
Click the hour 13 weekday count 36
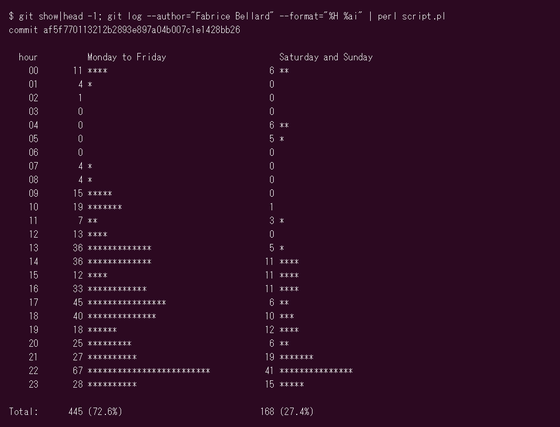[78, 248]
